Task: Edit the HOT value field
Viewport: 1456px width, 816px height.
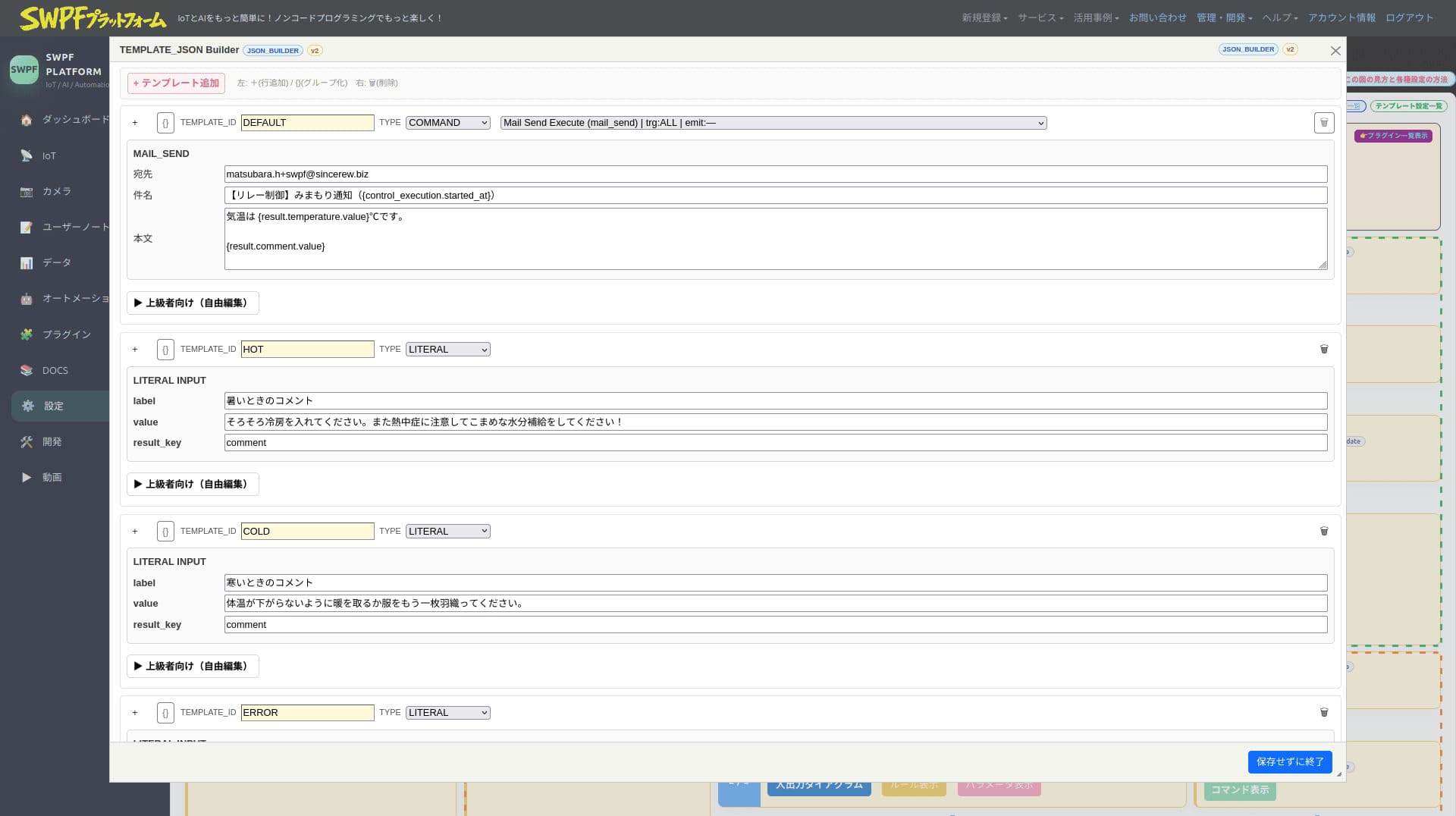Action: pos(776,422)
